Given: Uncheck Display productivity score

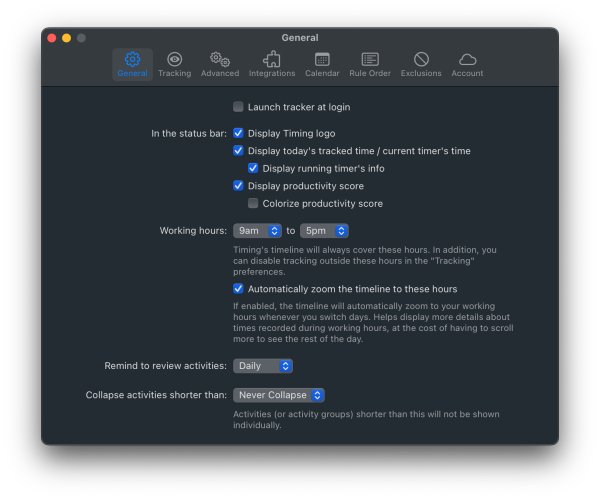Looking at the screenshot, I should pos(239,186).
